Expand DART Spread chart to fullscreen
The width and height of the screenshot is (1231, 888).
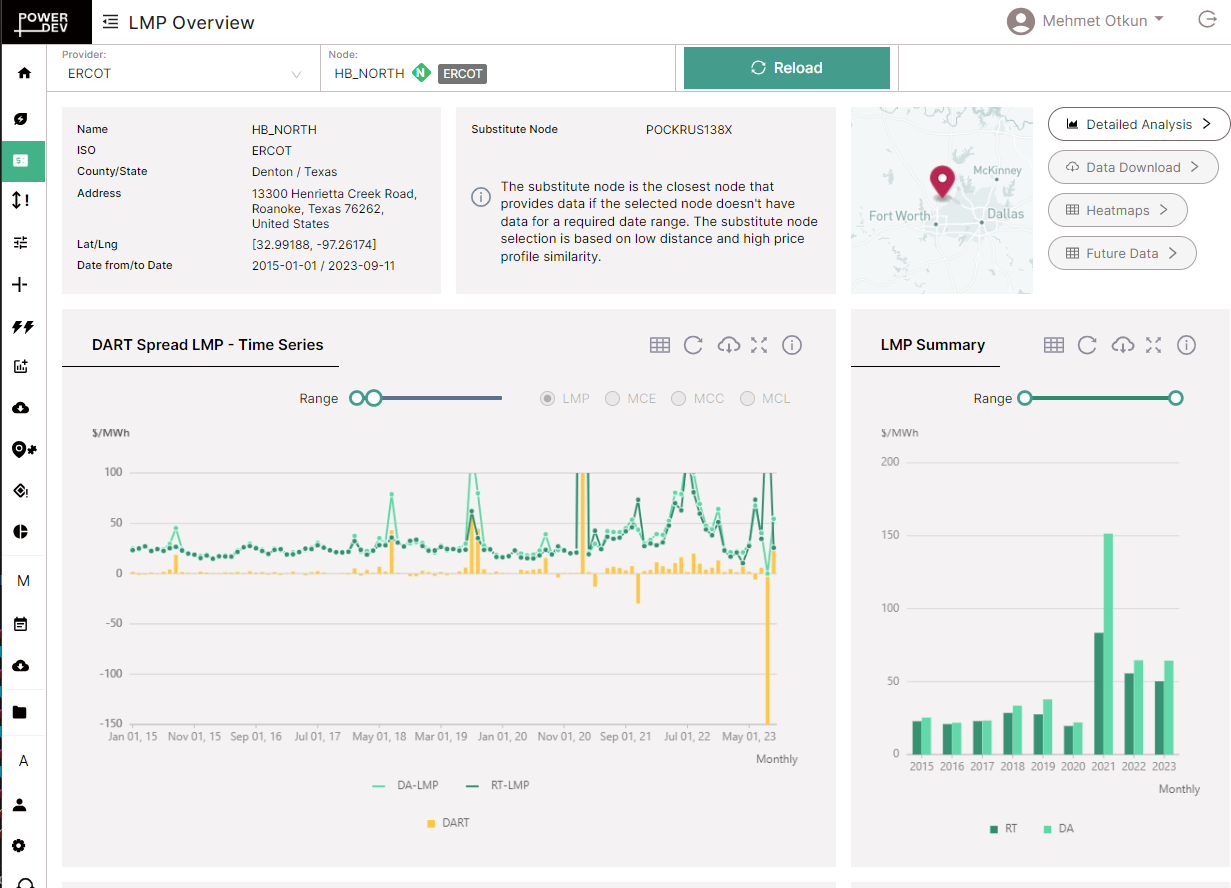[x=759, y=345]
